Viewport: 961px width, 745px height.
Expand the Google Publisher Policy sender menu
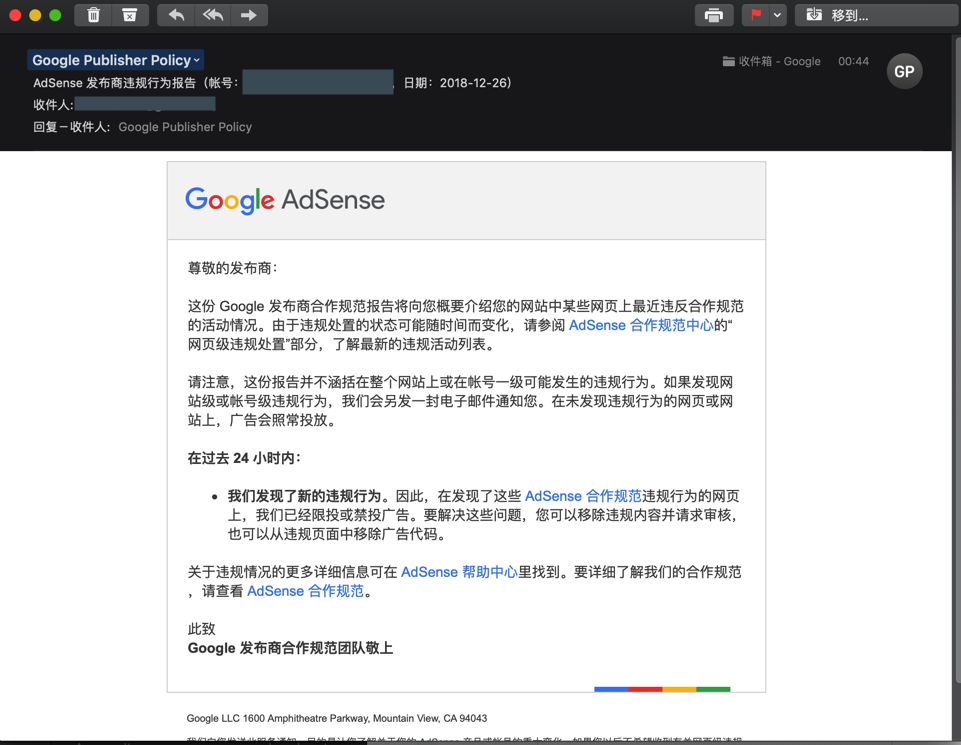point(115,60)
